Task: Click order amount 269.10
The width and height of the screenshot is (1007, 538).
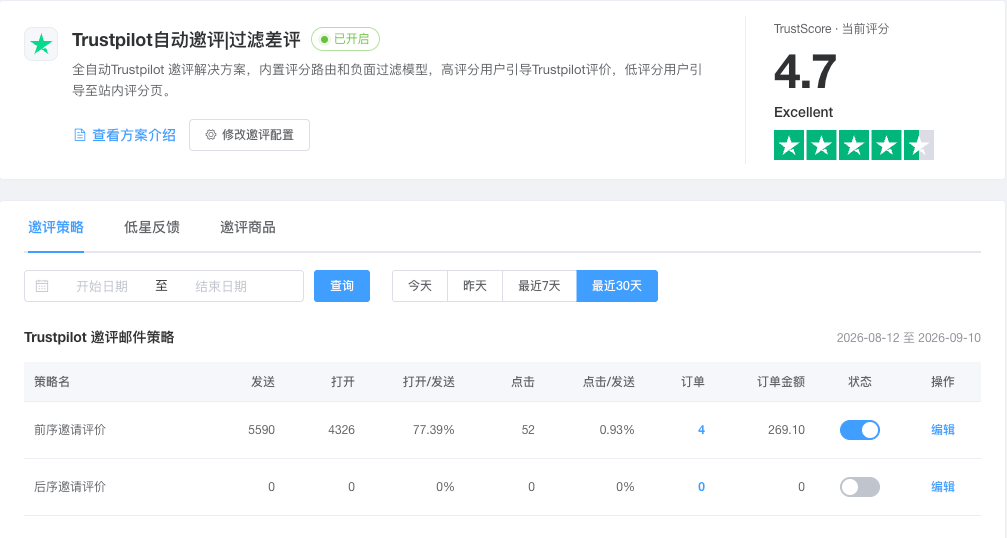Action: (x=786, y=430)
